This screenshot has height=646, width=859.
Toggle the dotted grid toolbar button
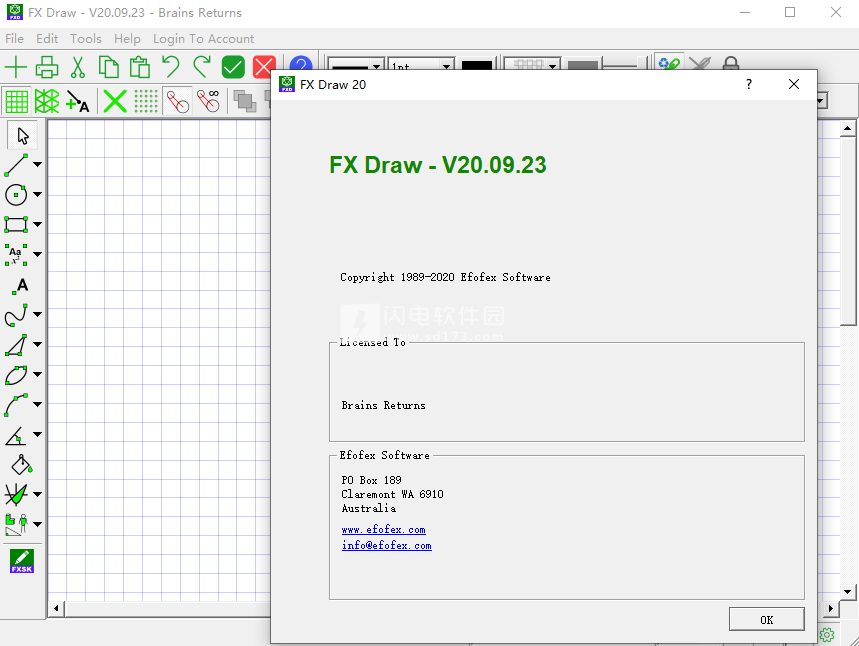tap(146, 101)
